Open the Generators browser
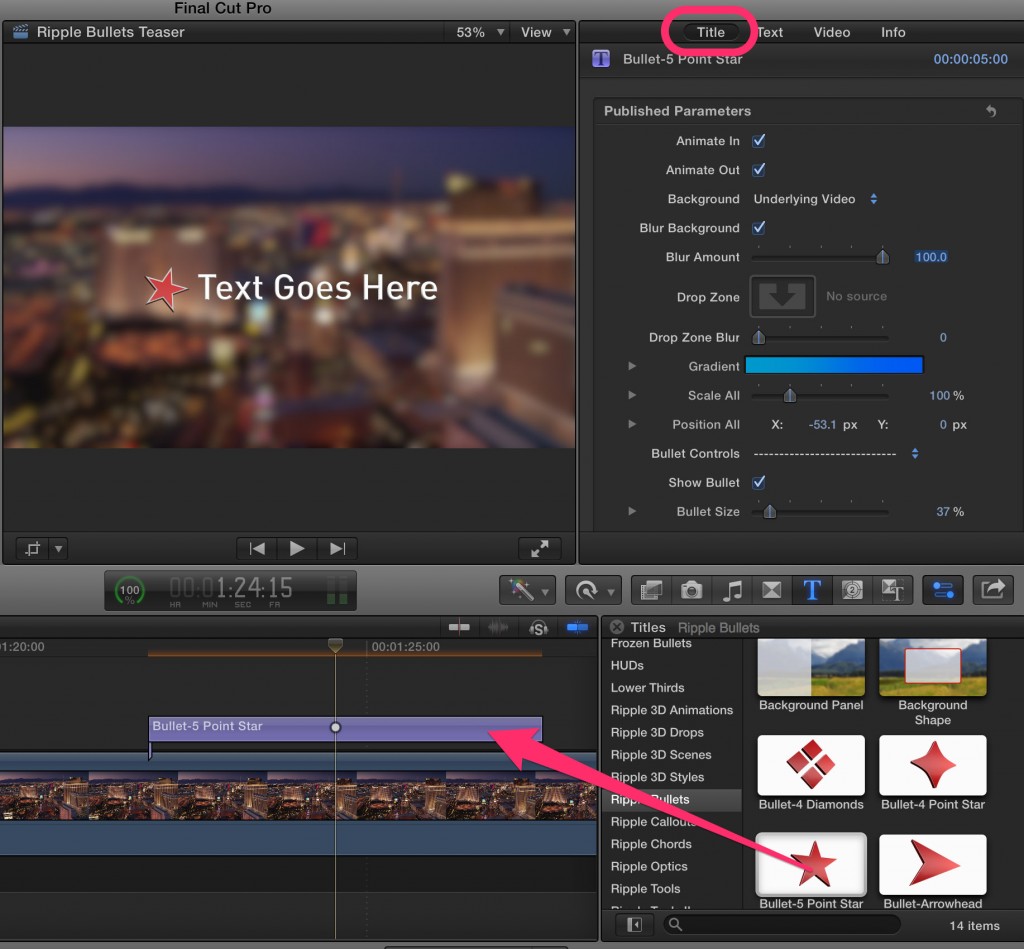The width and height of the screenshot is (1024, 949). (852, 590)
